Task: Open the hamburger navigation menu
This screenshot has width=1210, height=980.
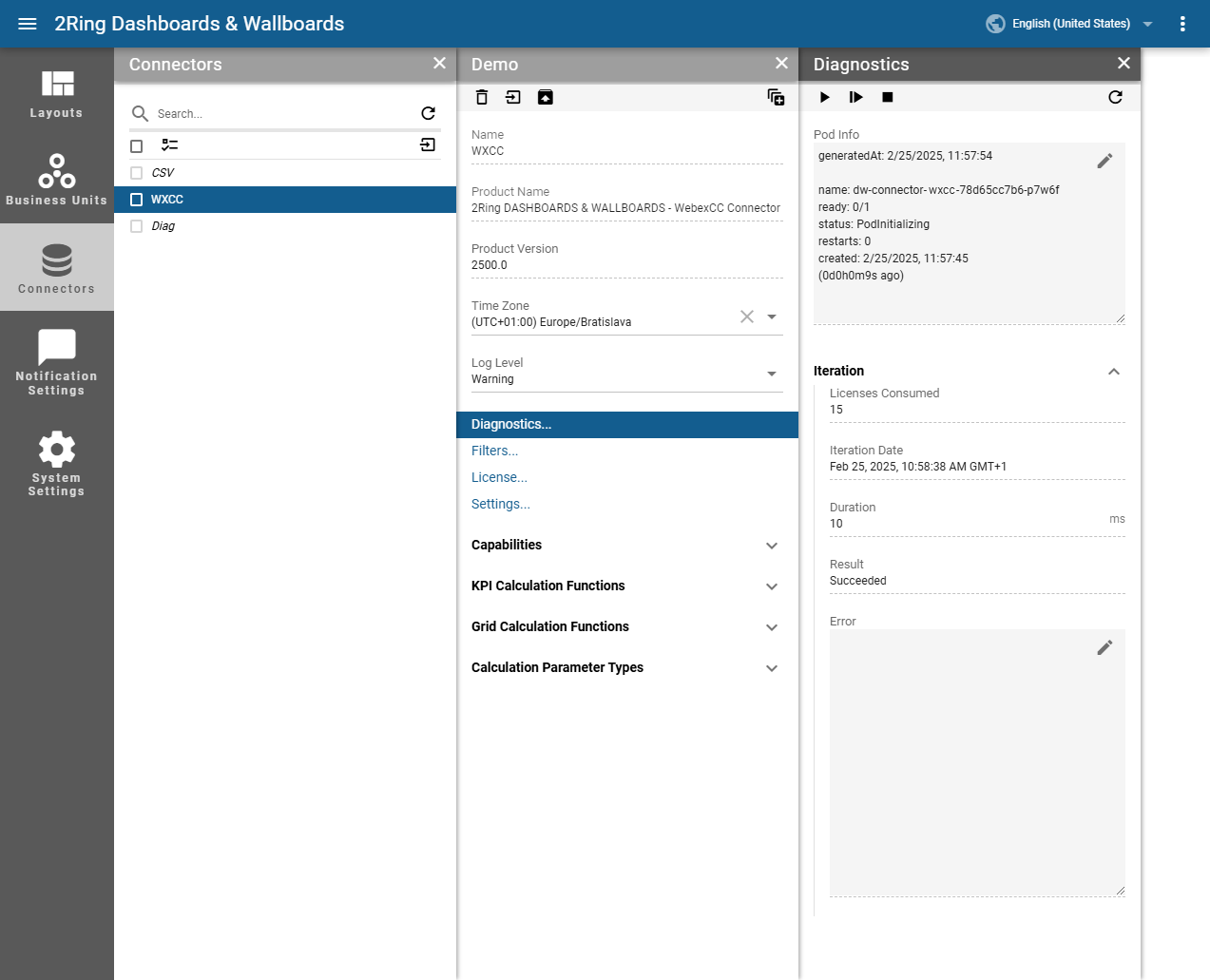Action: tap(28, 24)
